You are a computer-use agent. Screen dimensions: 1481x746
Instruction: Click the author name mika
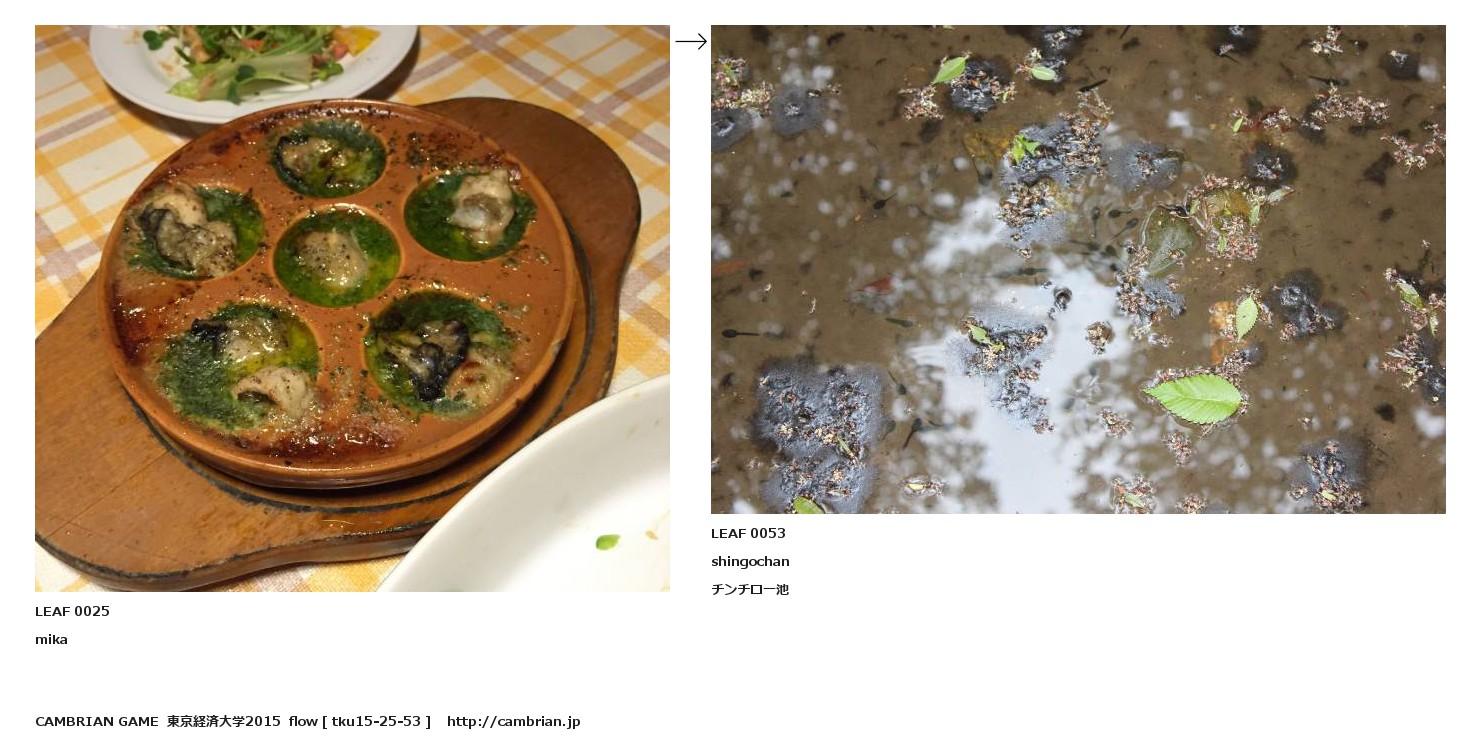tap(51, 639)
